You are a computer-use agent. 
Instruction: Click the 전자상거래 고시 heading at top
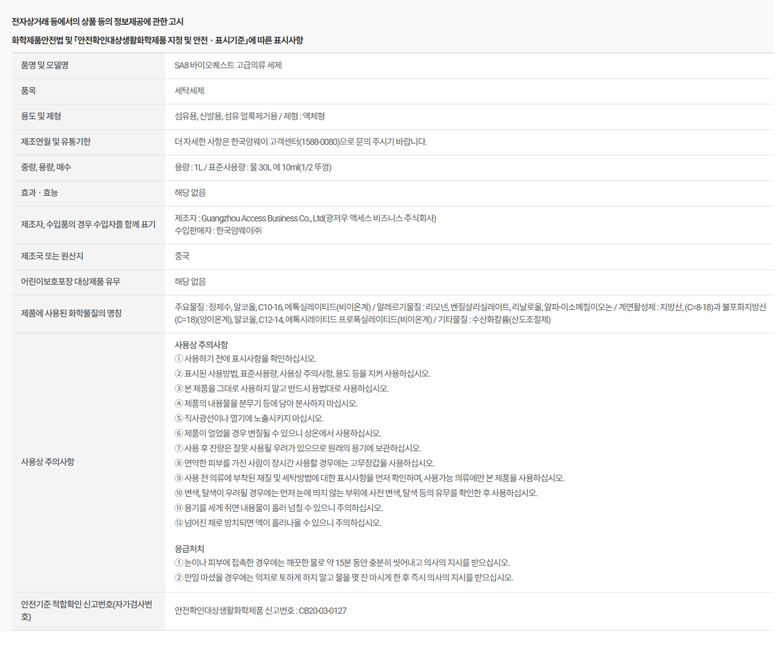(97, 21)
